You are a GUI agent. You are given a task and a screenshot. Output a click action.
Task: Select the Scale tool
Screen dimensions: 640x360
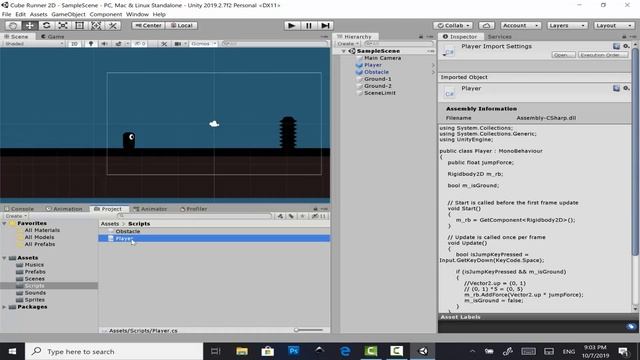pyautogui.click(x=63, y=25)
